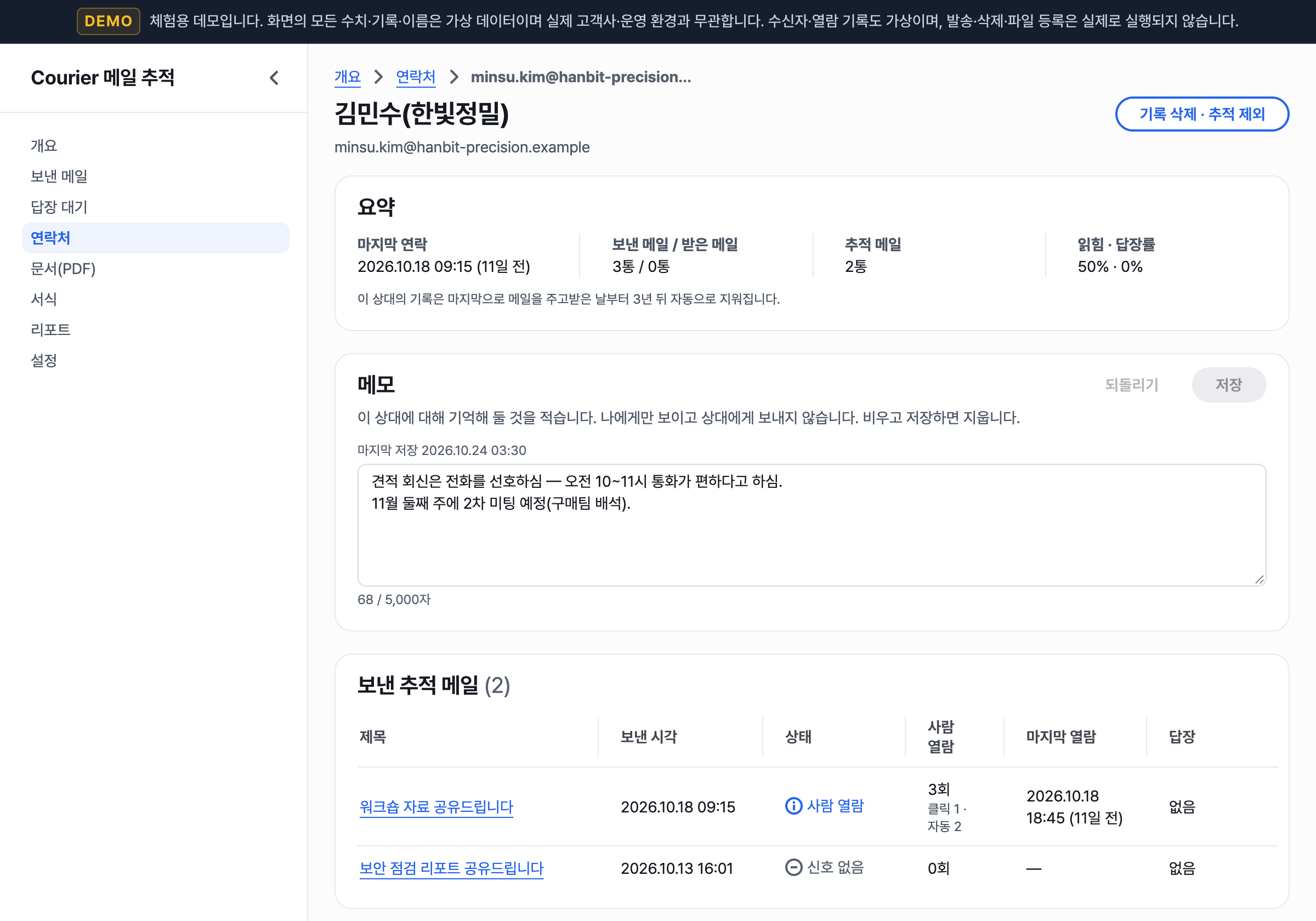
Task: Click the 마지막 연락 summary value
Action: pyautogui.click(x=444, y=266)
